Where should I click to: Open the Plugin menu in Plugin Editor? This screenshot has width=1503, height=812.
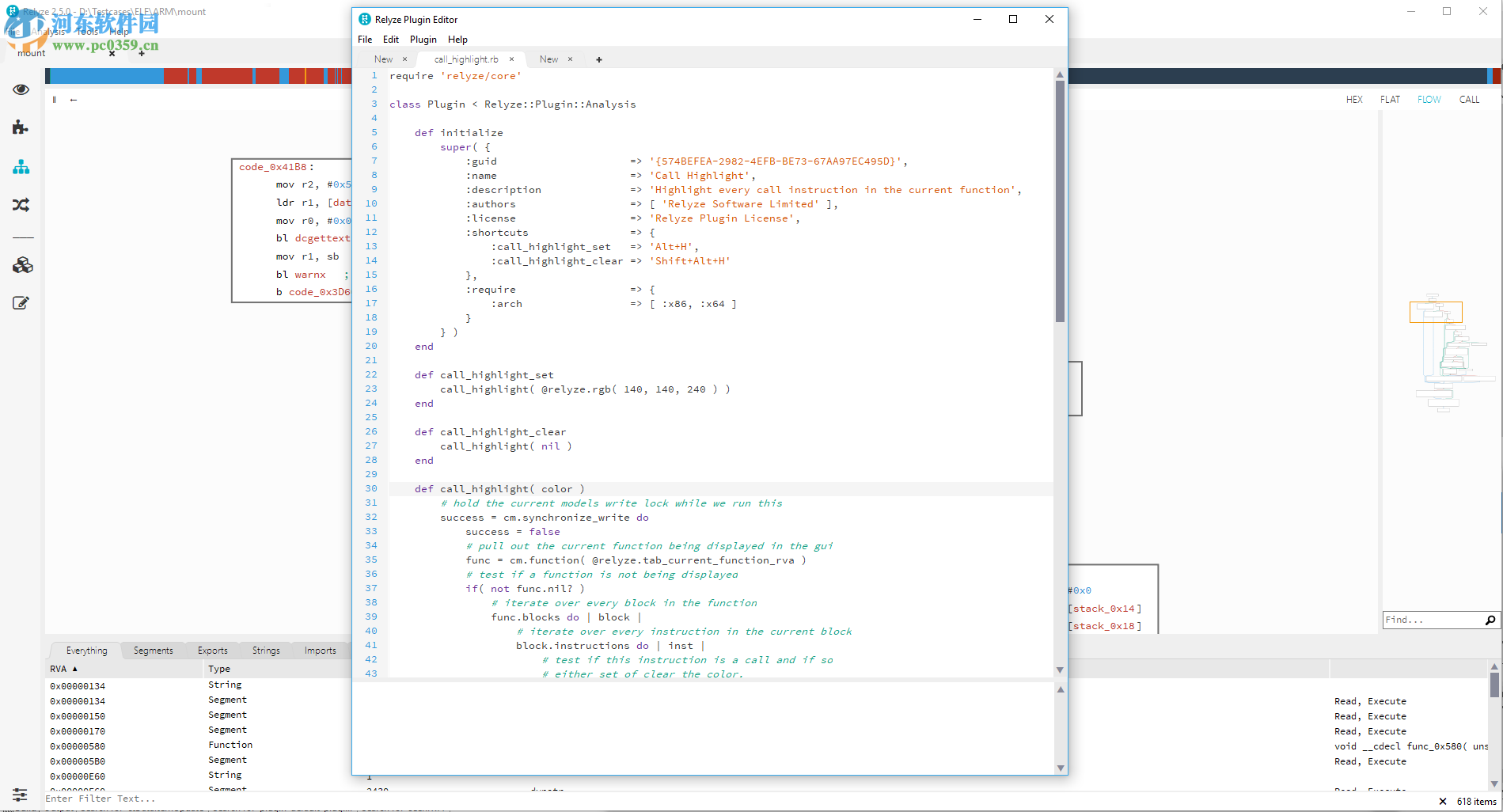click(x=423, y=40)
